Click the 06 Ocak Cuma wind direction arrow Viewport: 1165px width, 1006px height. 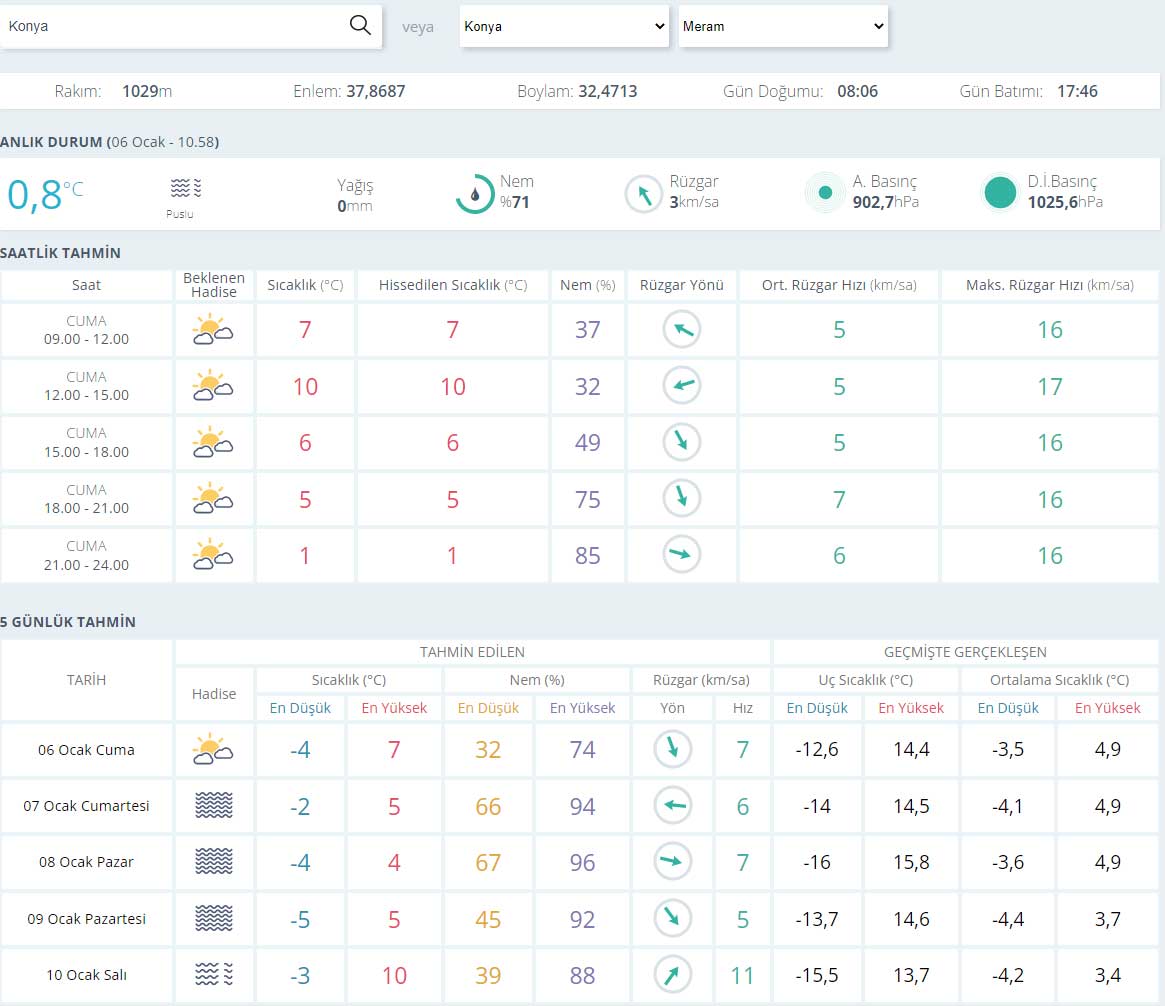[672, 748]
